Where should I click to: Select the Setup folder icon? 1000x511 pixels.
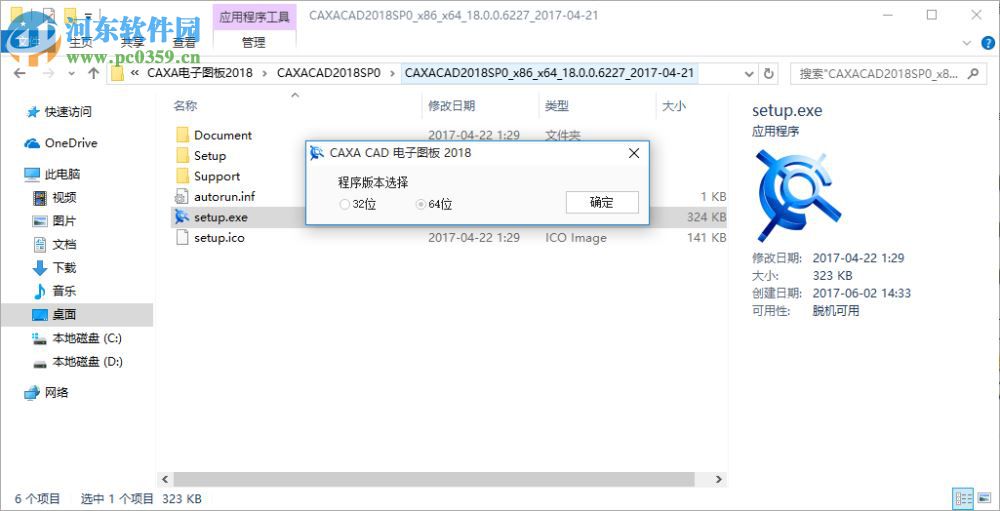[x=182, y=155]
